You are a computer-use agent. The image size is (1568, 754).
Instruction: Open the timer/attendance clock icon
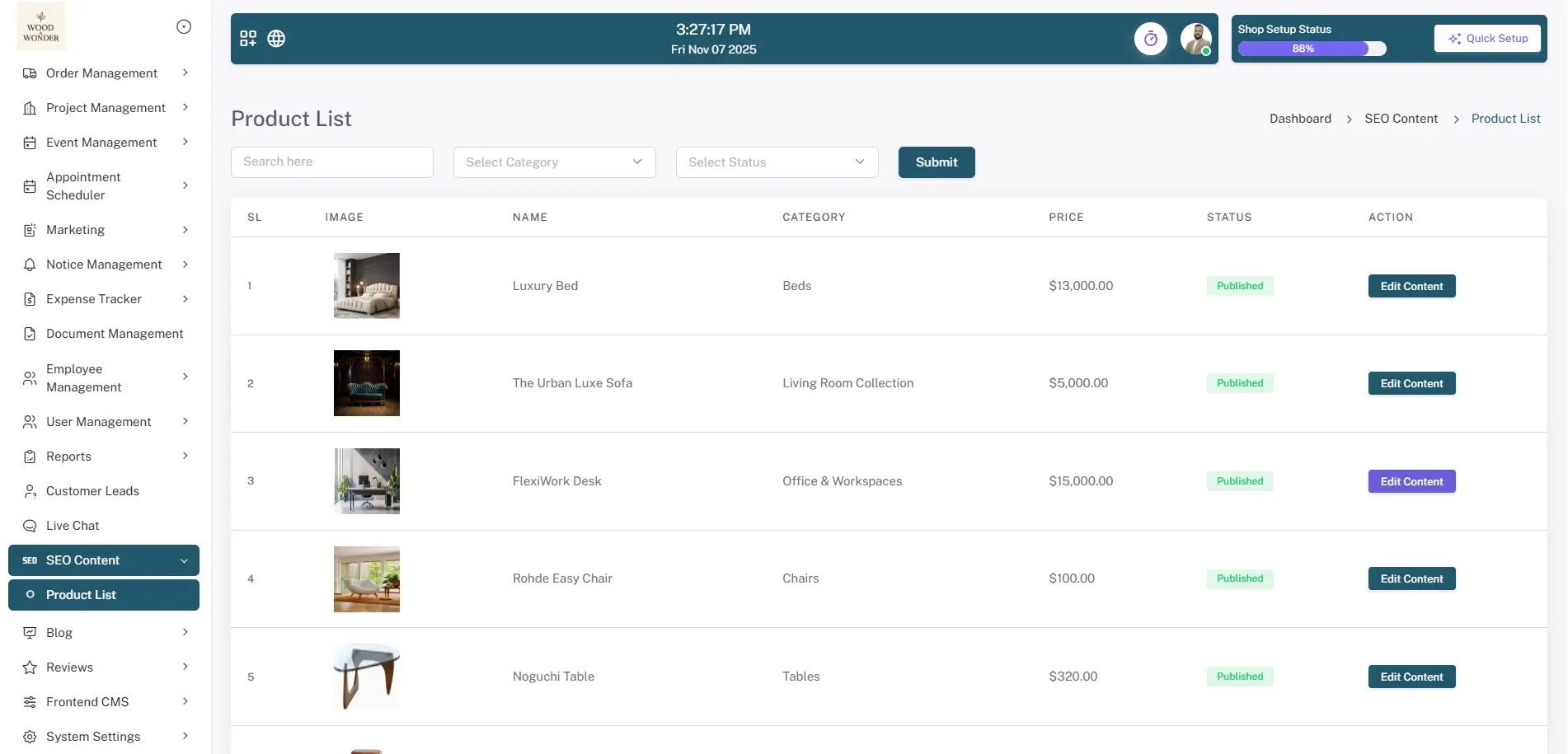(1151, 38)
